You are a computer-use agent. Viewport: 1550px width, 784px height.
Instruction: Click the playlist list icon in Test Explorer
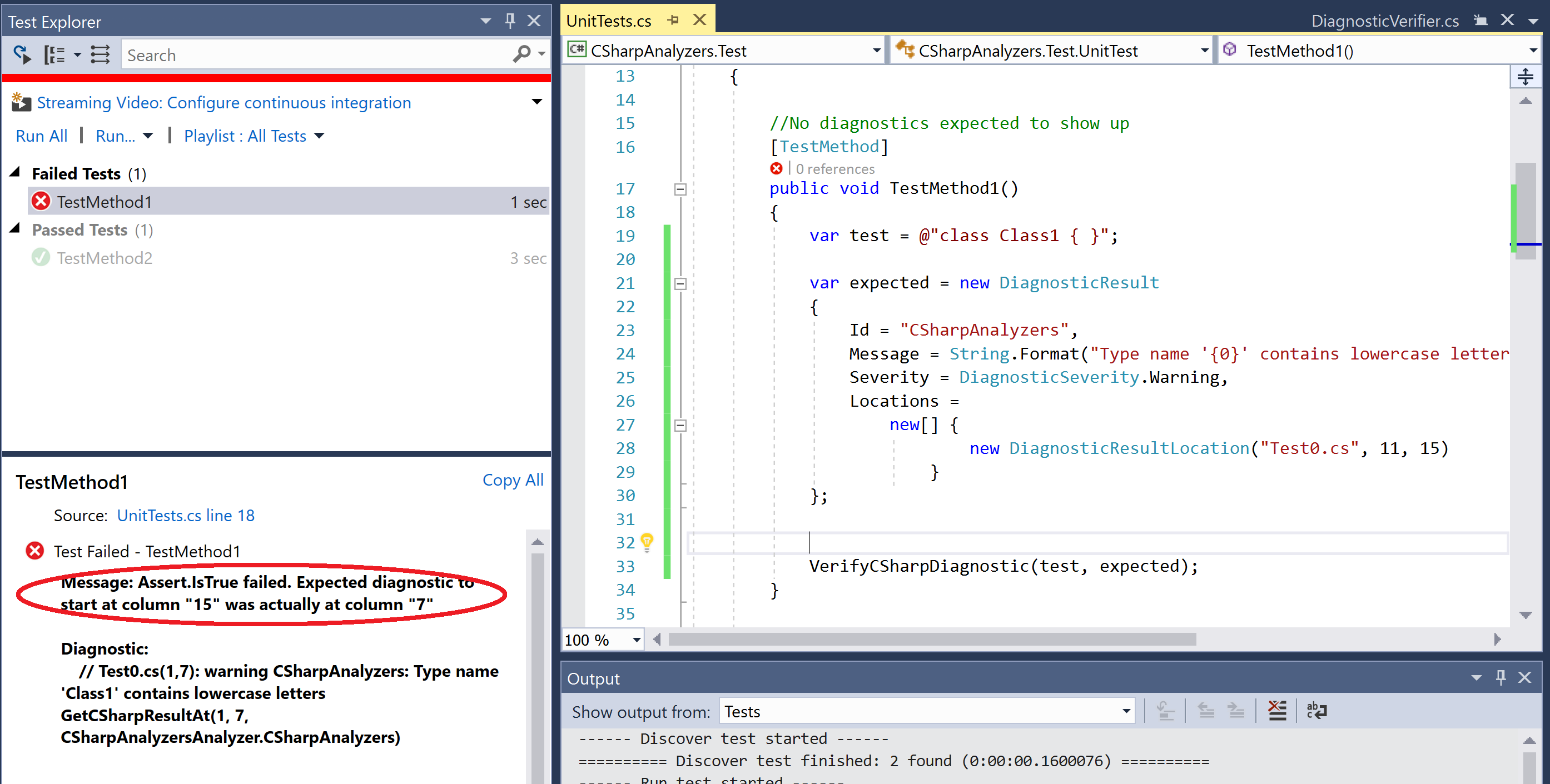click(x=100, y=54)
